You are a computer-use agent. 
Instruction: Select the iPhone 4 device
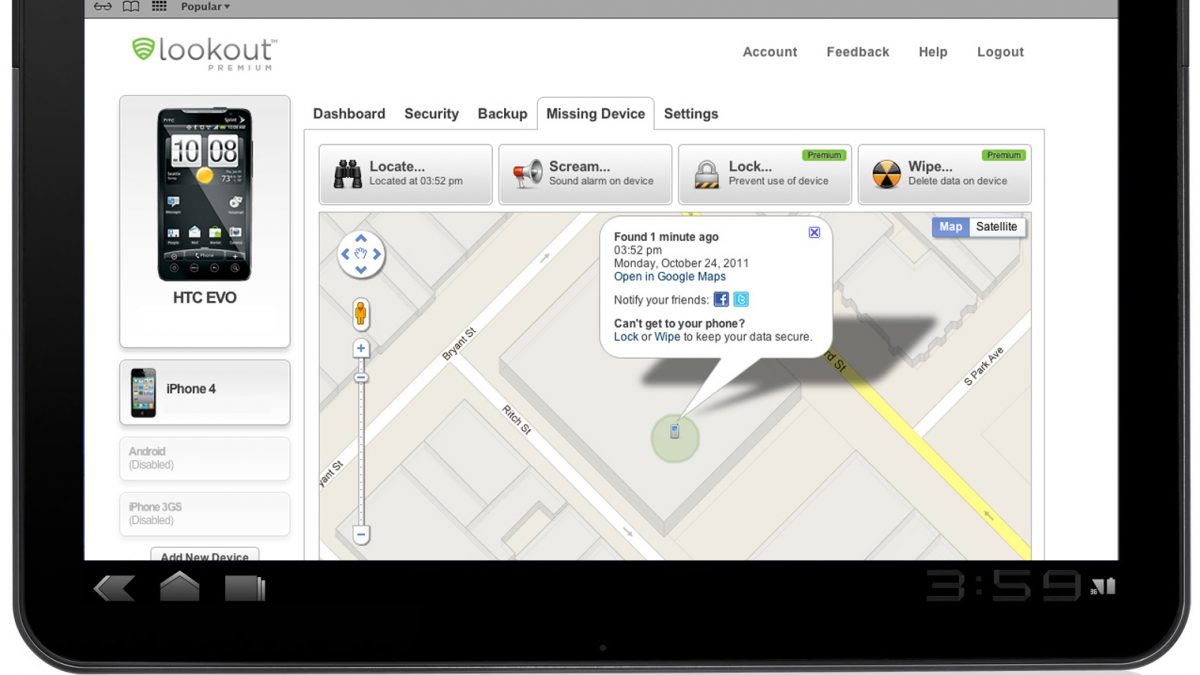[205, 390]
